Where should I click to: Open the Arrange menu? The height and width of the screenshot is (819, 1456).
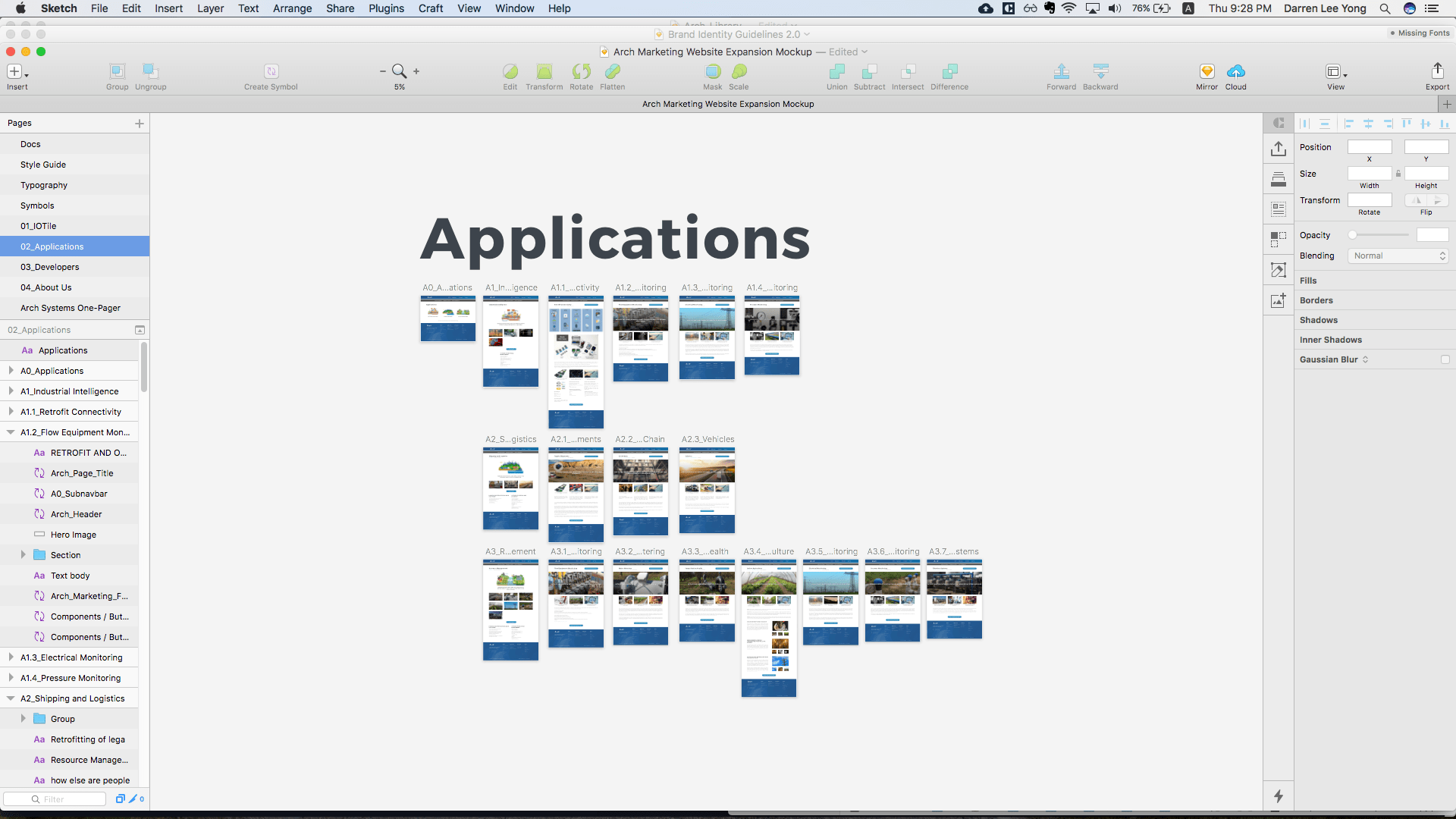[x=292, y=8]
